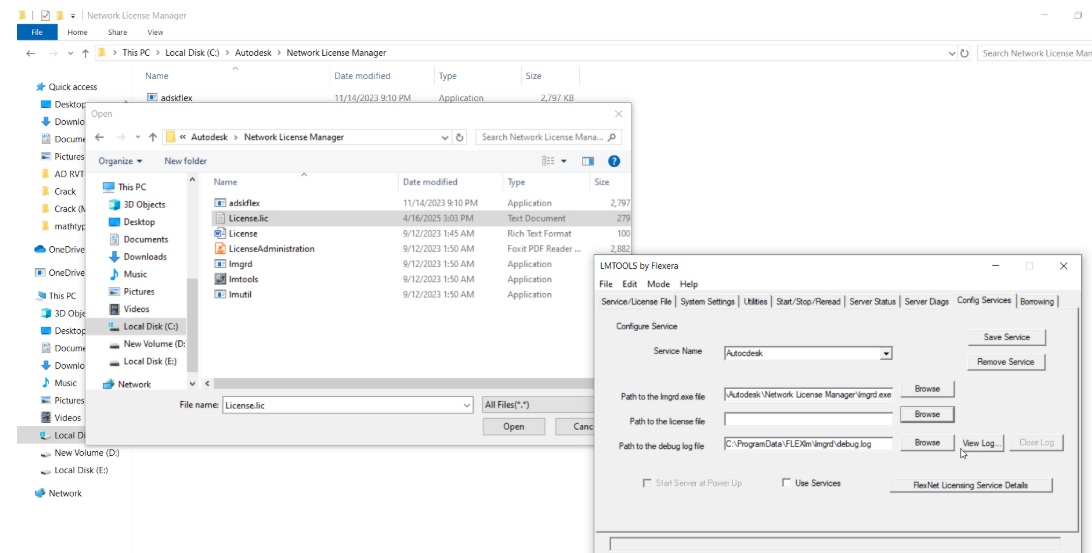Click the help question mark icon
Screen dimensions: 1092x553
click(x=614, y=161)
